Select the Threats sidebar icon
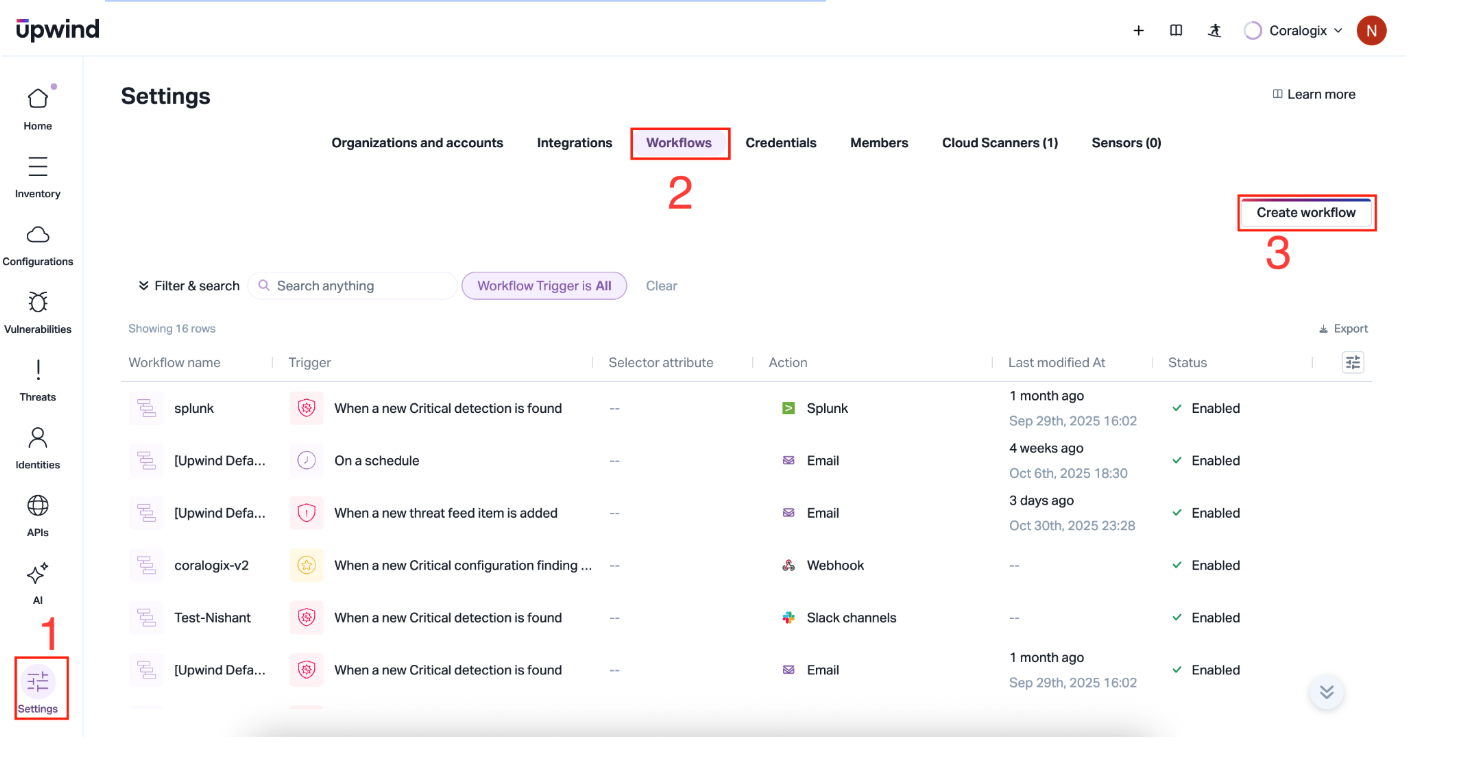 [x=38, y=371]
